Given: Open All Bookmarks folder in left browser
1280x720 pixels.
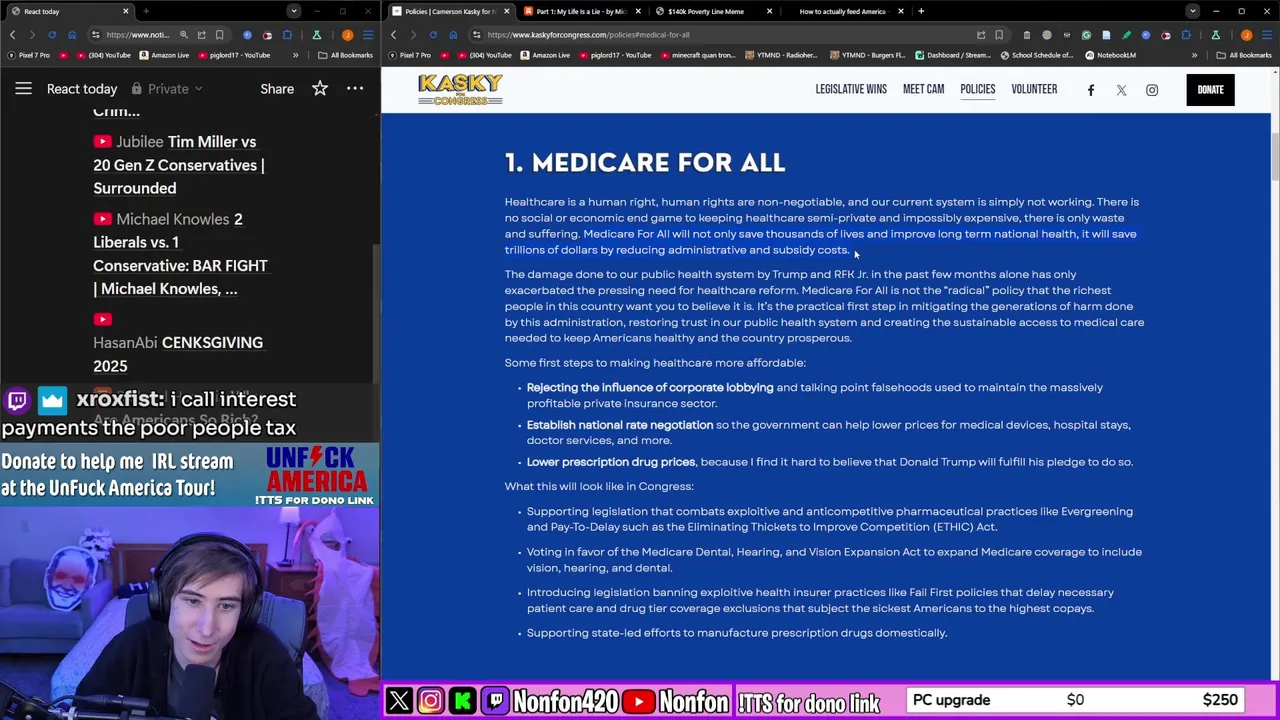Looking at the screenshot, I should pyautogui.click(x=345, y=55).
